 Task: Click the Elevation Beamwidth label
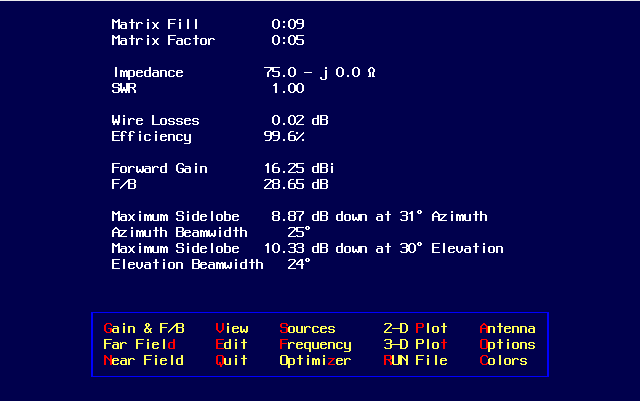[187, 264]
